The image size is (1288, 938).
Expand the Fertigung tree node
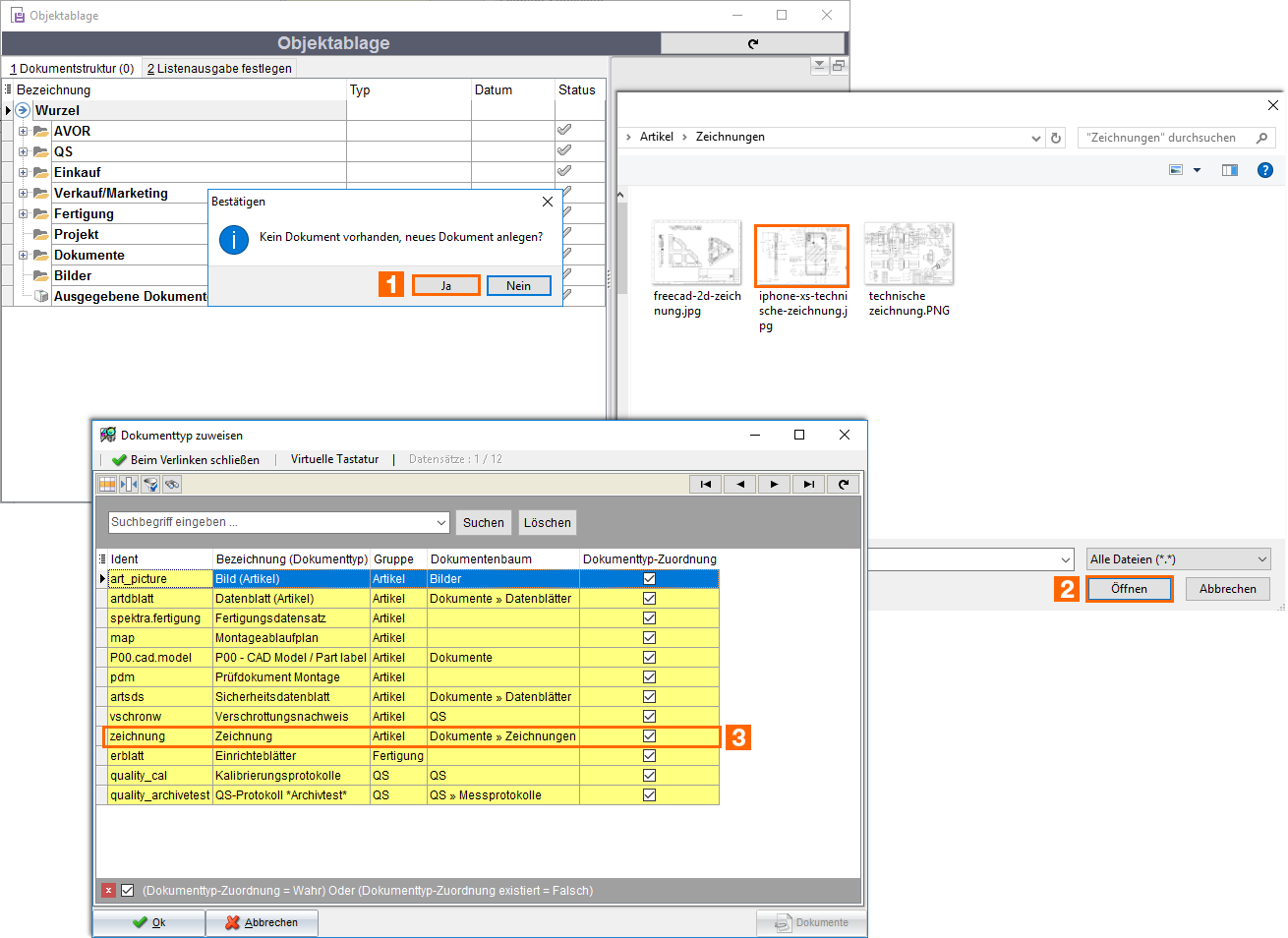click(x=23, y=213)
